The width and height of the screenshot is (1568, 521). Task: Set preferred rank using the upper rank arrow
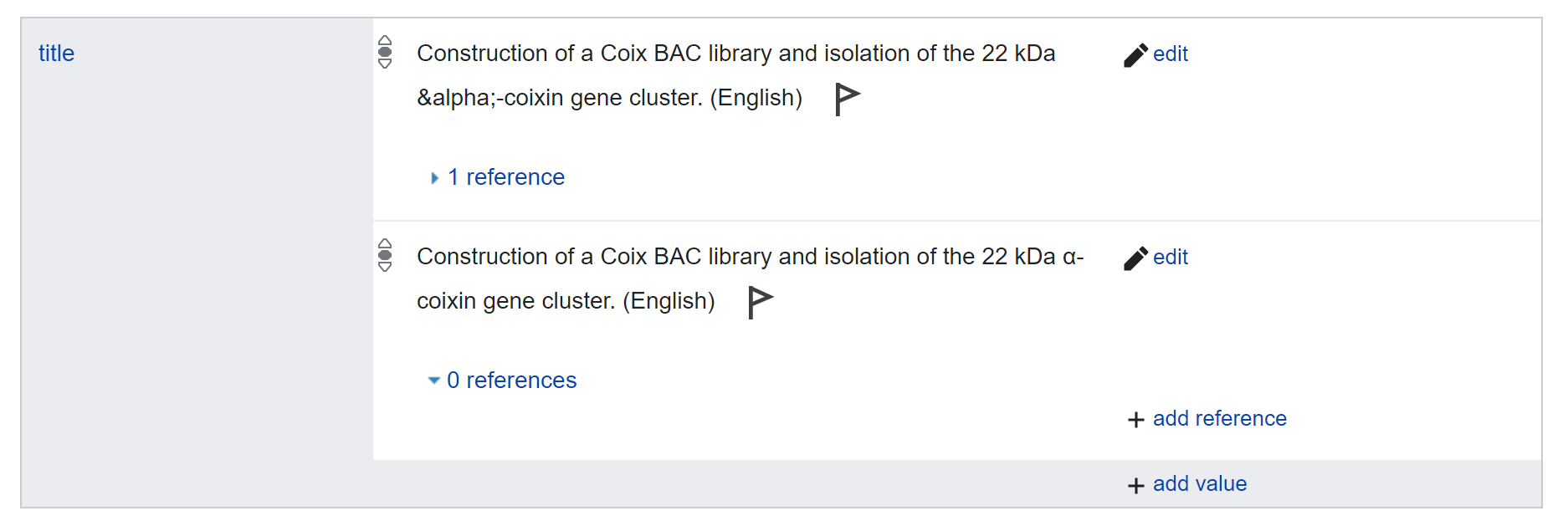pyautogui.click(x=385, y=41)
